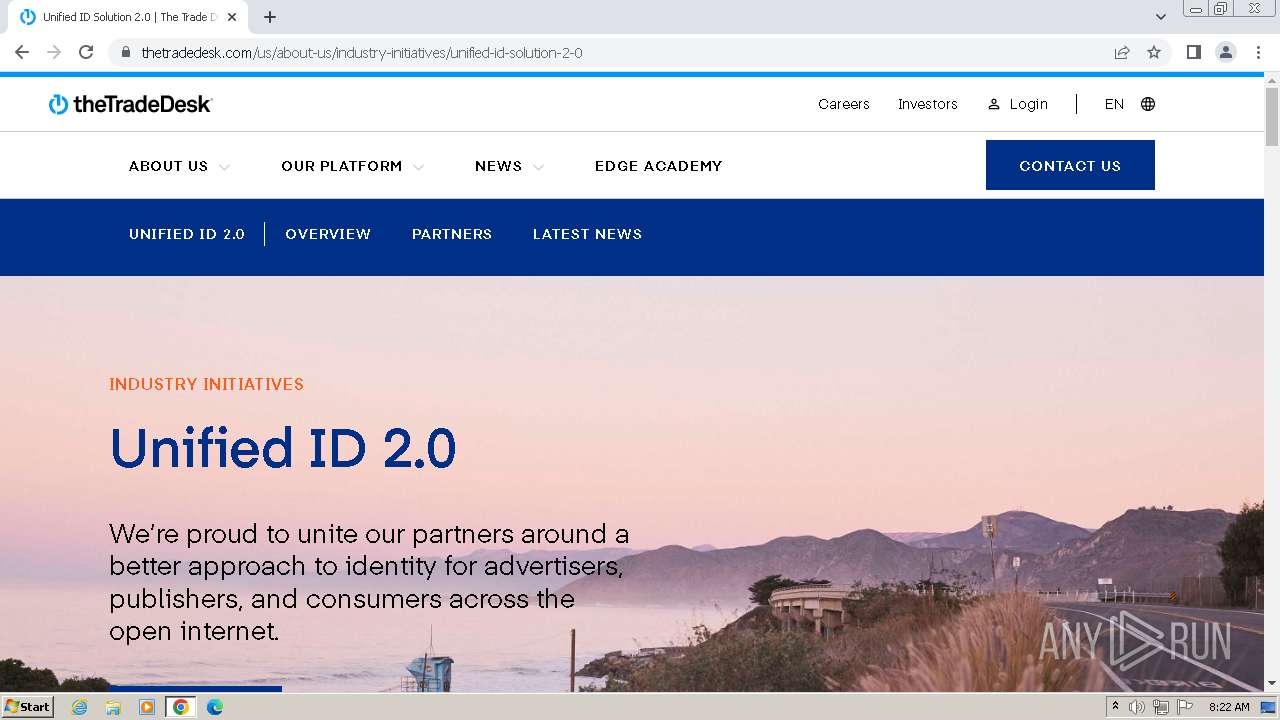The width and height of the screenshot is (1280, 720).
Task: Open the Windows Start menu
Action: click(x=27, y=707)
